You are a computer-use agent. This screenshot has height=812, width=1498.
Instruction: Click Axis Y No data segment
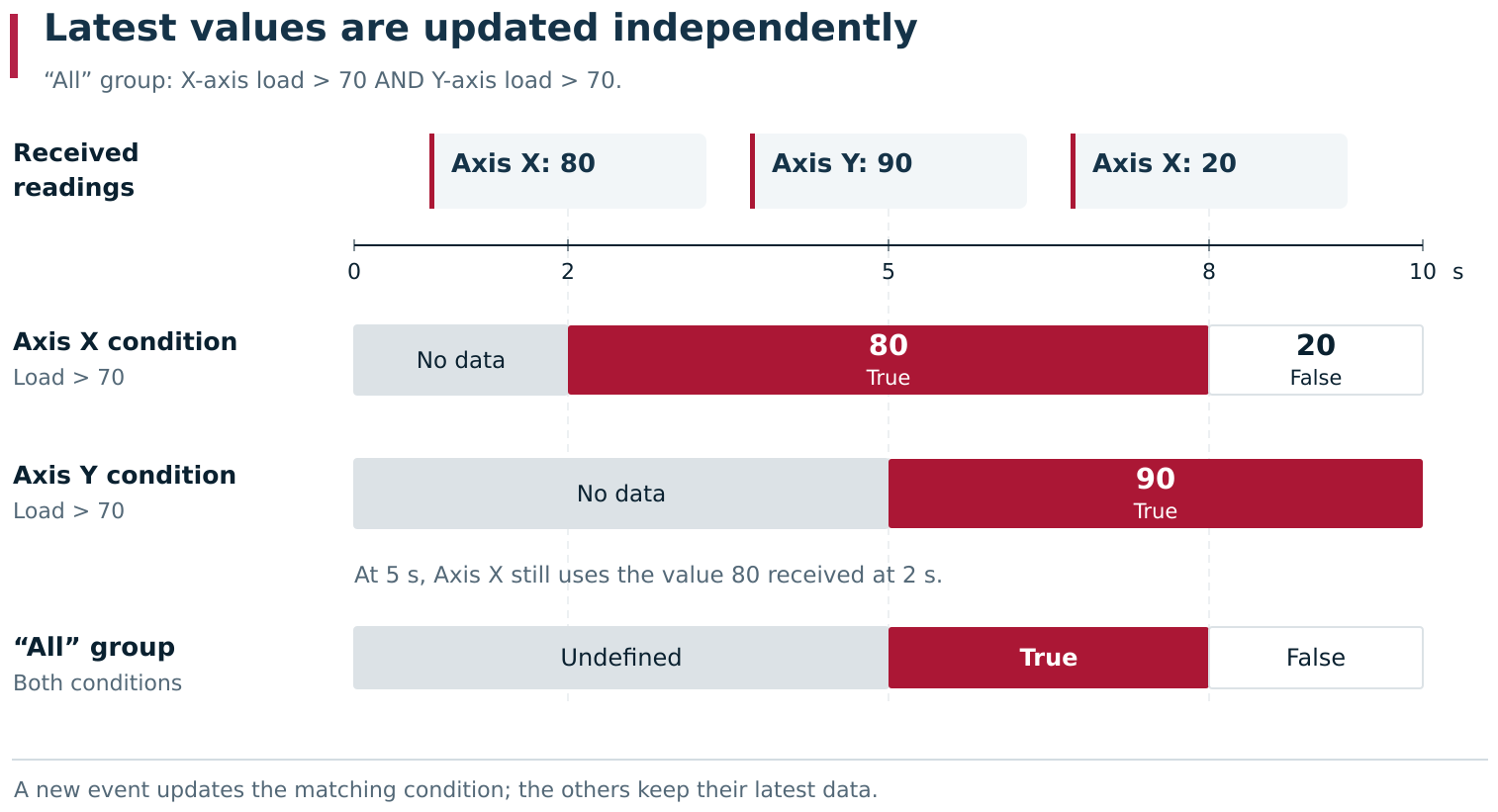click(621, 494)
